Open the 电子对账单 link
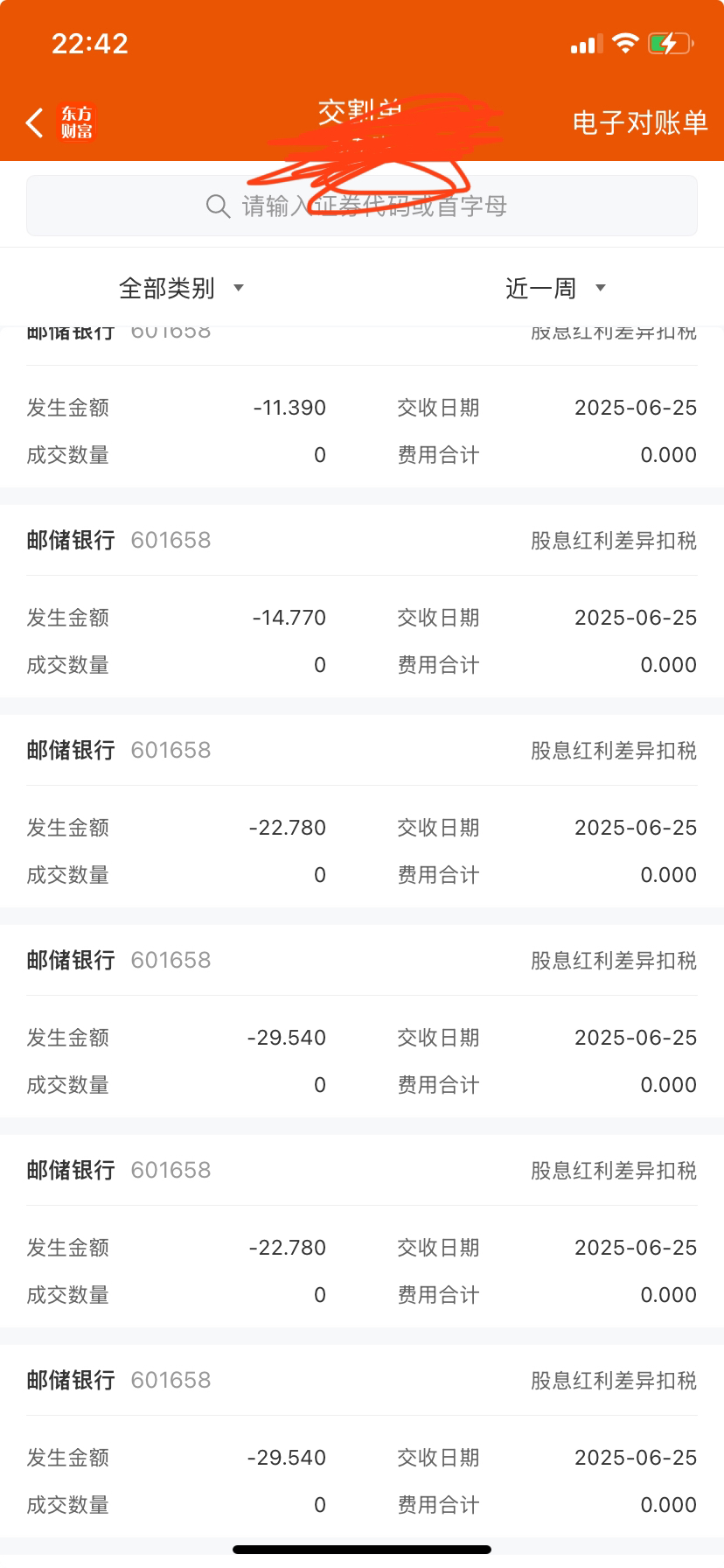 point(640,122)
